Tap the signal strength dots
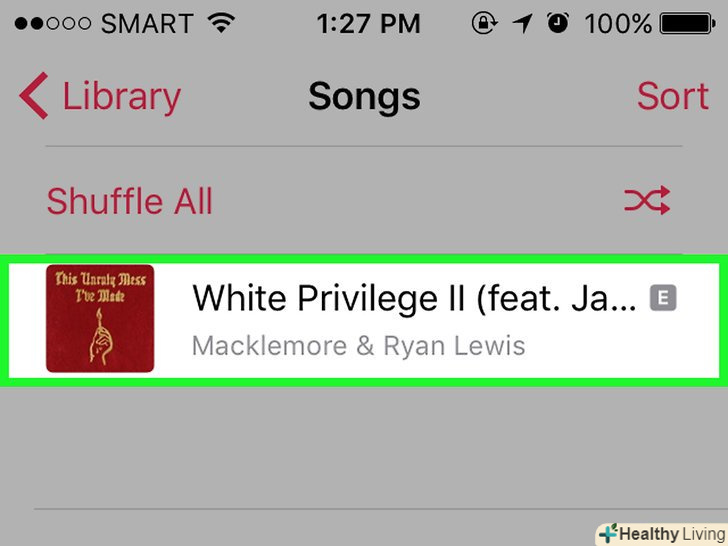The width and height of the screenshot is (728, 546). (52, 23)
